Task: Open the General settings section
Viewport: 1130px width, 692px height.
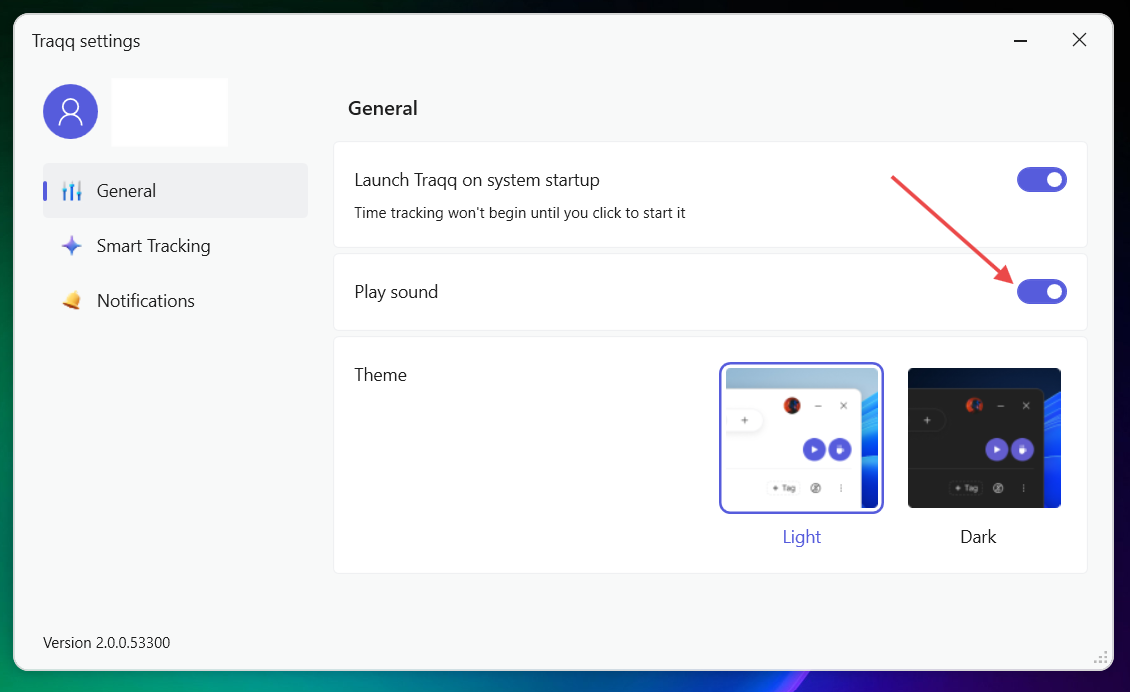Action: pos(175,191)
